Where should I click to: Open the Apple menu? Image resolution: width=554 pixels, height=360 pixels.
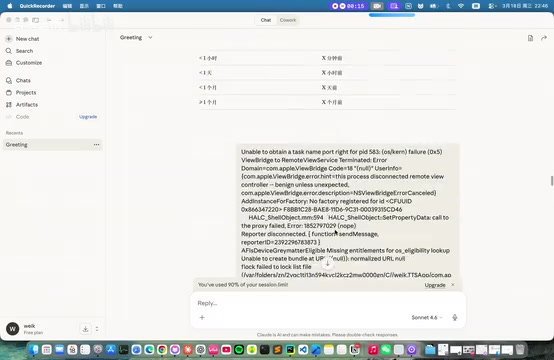(10, 6)
